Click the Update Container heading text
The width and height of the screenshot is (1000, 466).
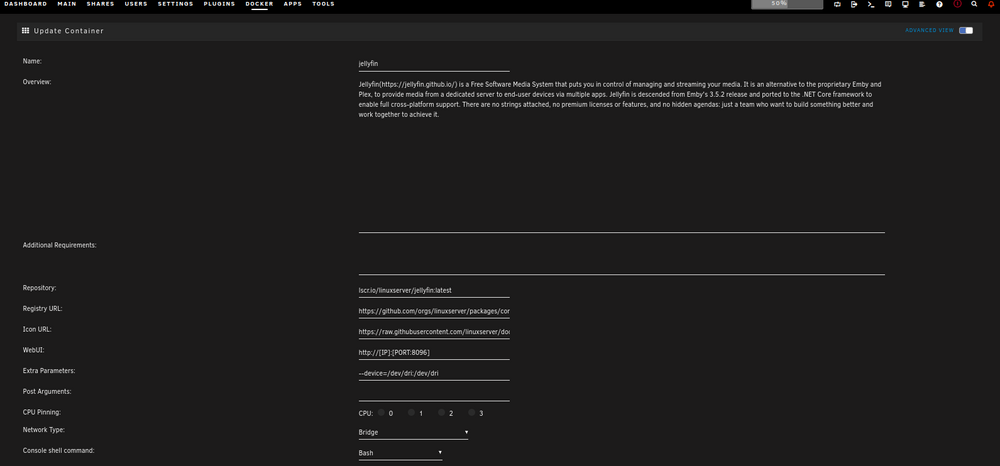[68, 31]
